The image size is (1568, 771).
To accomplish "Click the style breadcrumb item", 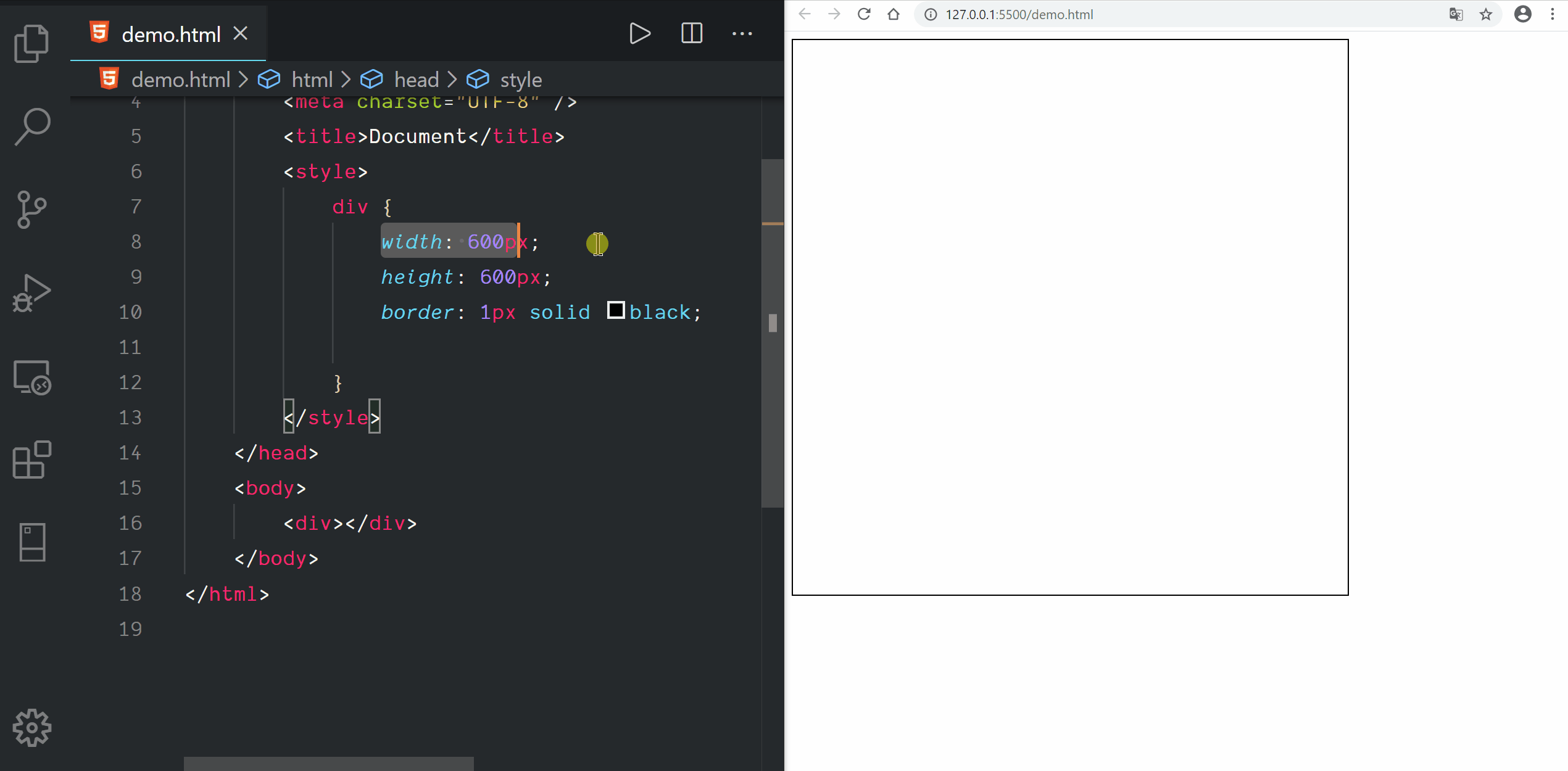I will pyautogui.click(x=520, y=80).
